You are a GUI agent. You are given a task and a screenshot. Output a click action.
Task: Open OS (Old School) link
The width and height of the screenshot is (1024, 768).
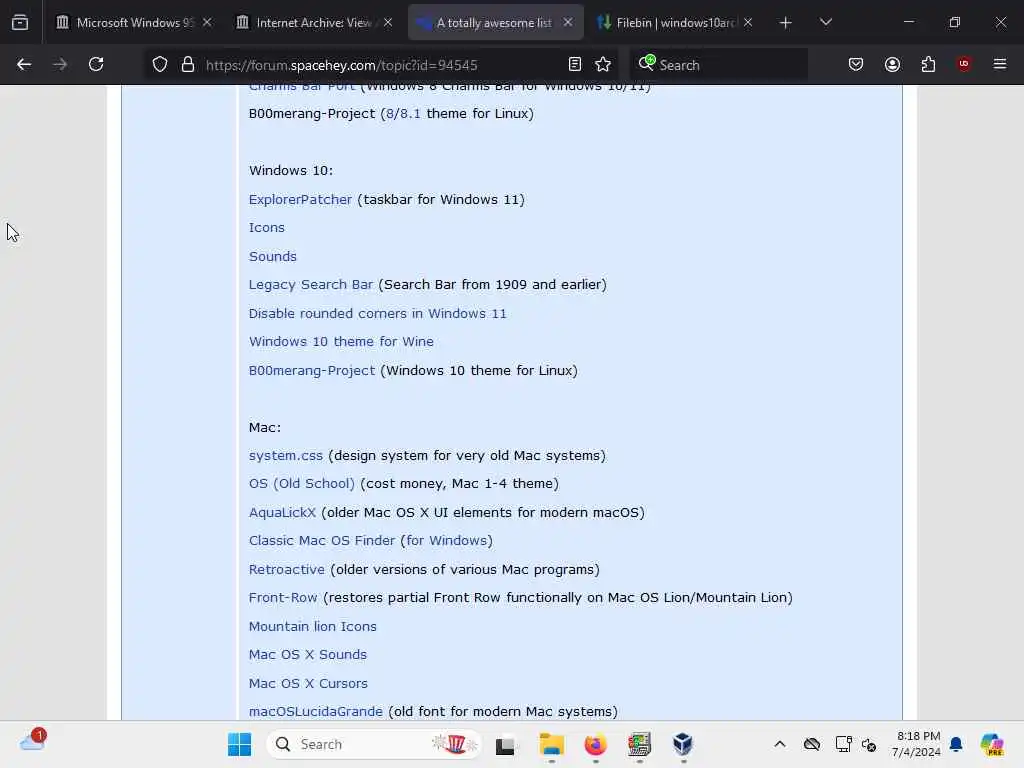pos(302,484)
